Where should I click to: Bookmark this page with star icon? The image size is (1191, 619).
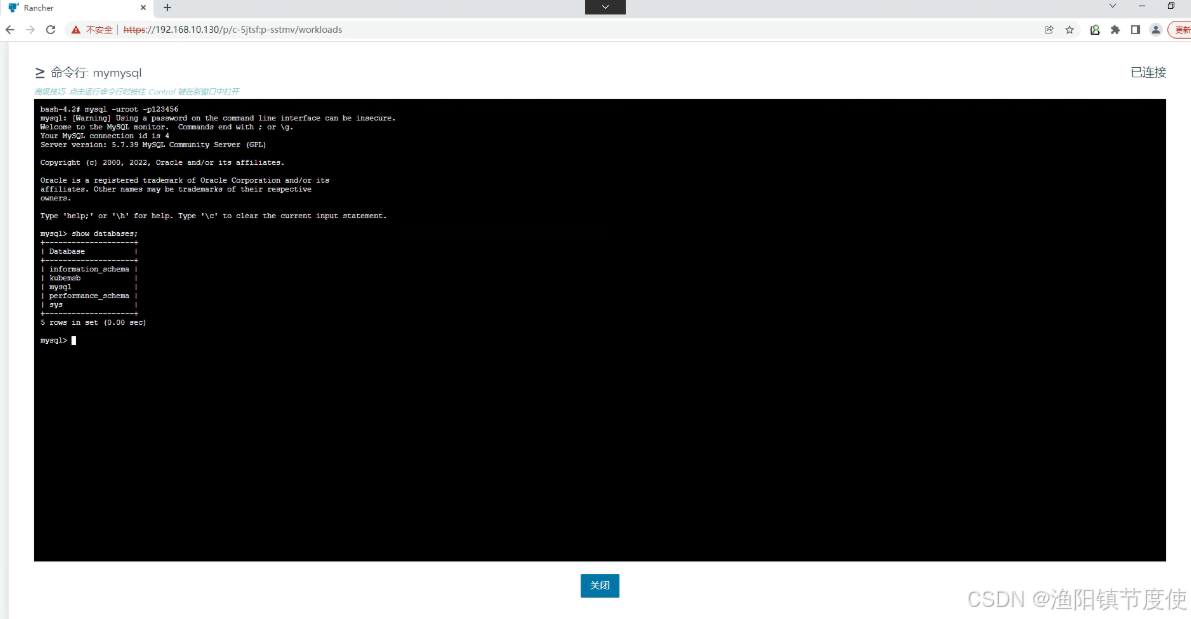click(x=1069, y=30)
